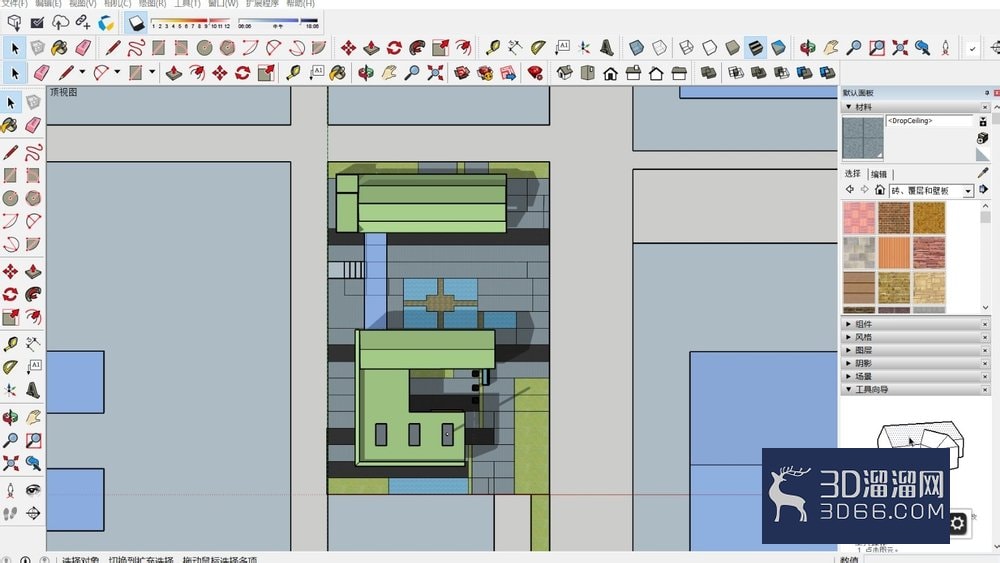Pick the Offset tool in the top toolbar
Screen dimensions: 1000x563
[x=463, y=48]
